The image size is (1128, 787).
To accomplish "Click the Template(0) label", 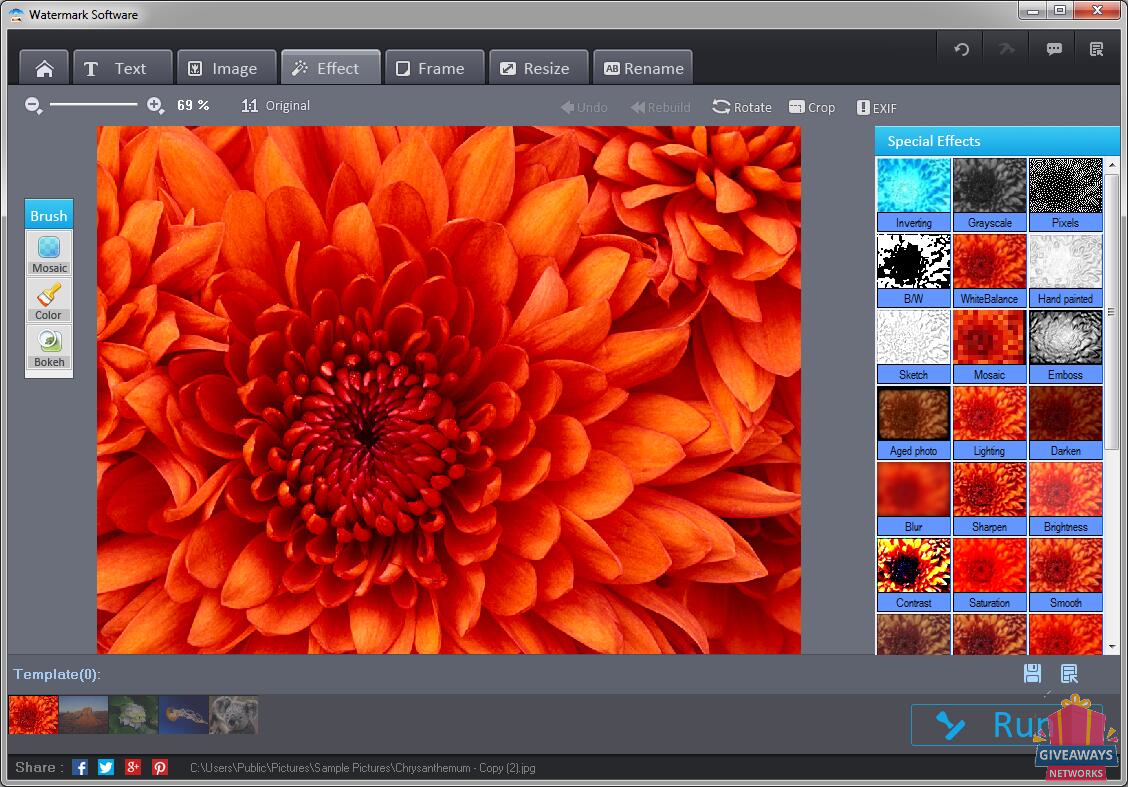I will click(x=57, y=674).
